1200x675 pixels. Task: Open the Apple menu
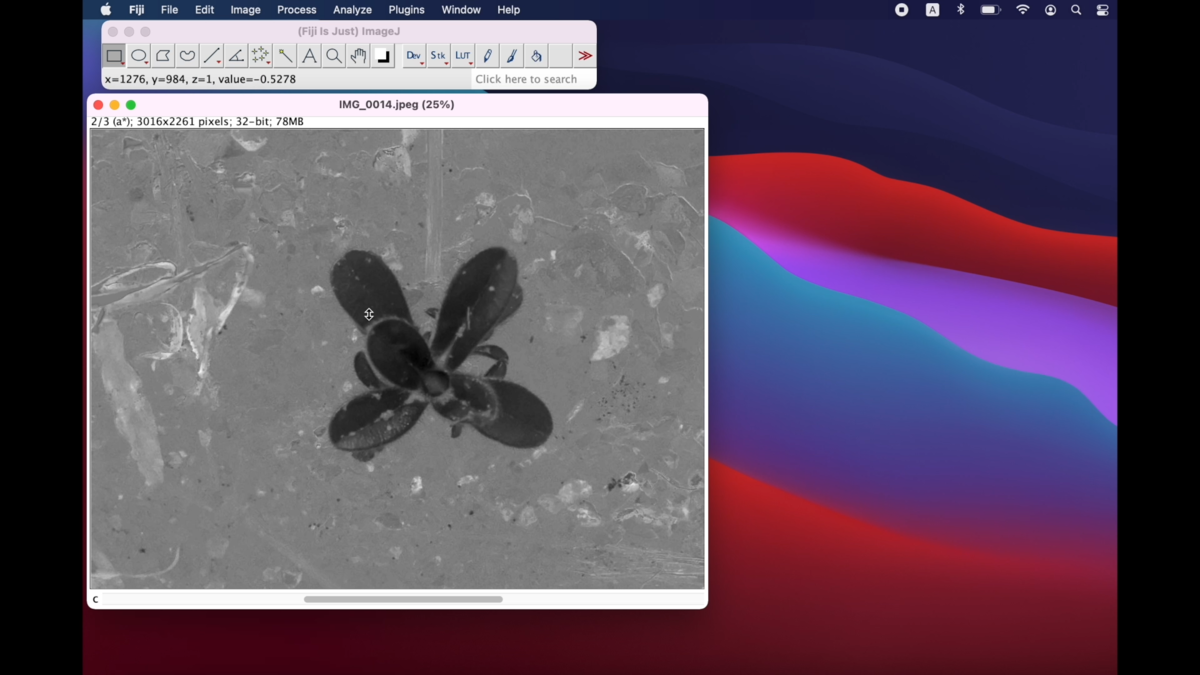106,10
